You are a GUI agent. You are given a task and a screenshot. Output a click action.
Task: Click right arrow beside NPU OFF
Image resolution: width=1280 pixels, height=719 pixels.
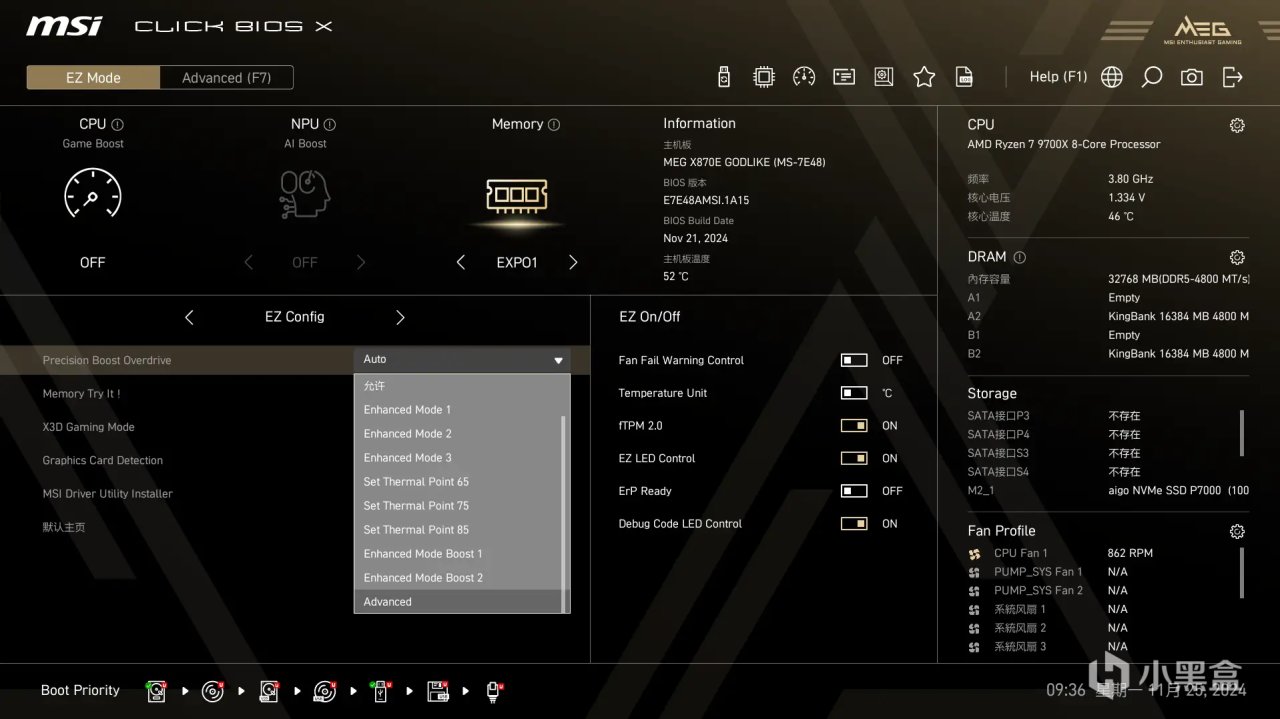pyautogui.click(x=361, y=262)
